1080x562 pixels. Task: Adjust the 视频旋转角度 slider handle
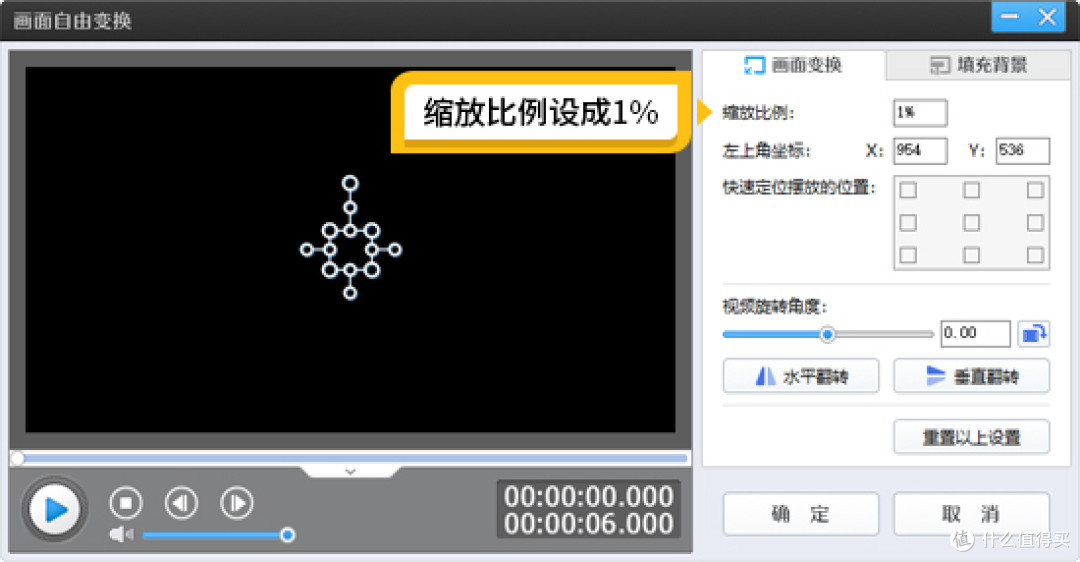(x=827, y=335)
